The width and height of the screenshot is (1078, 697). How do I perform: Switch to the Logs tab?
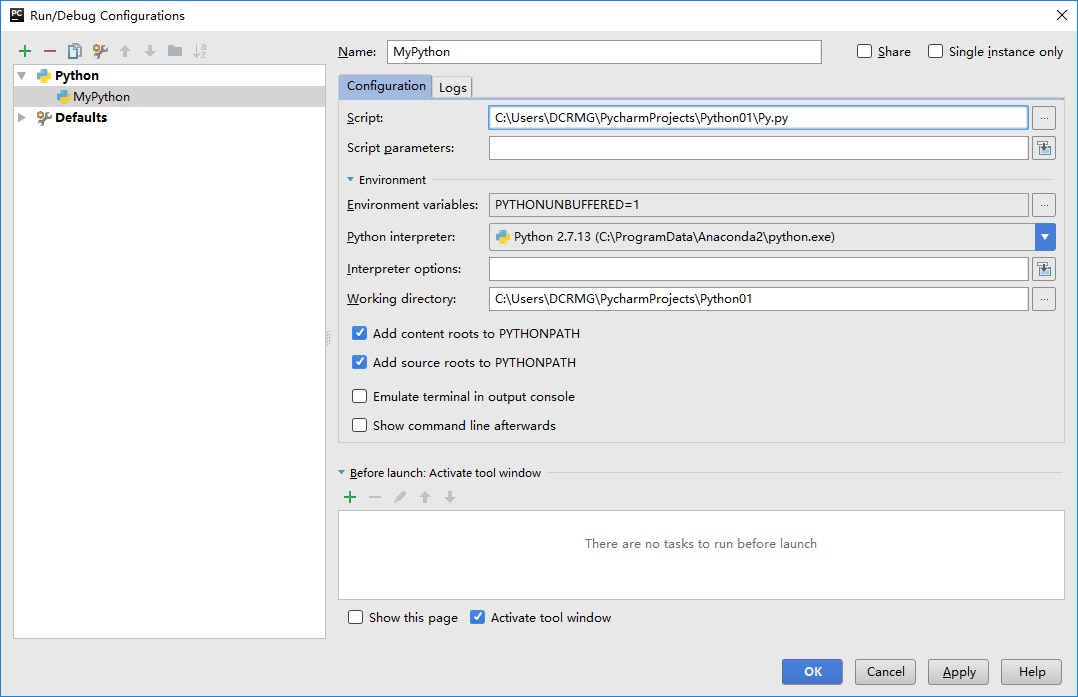pyautogui.click(x=452, y=87)
